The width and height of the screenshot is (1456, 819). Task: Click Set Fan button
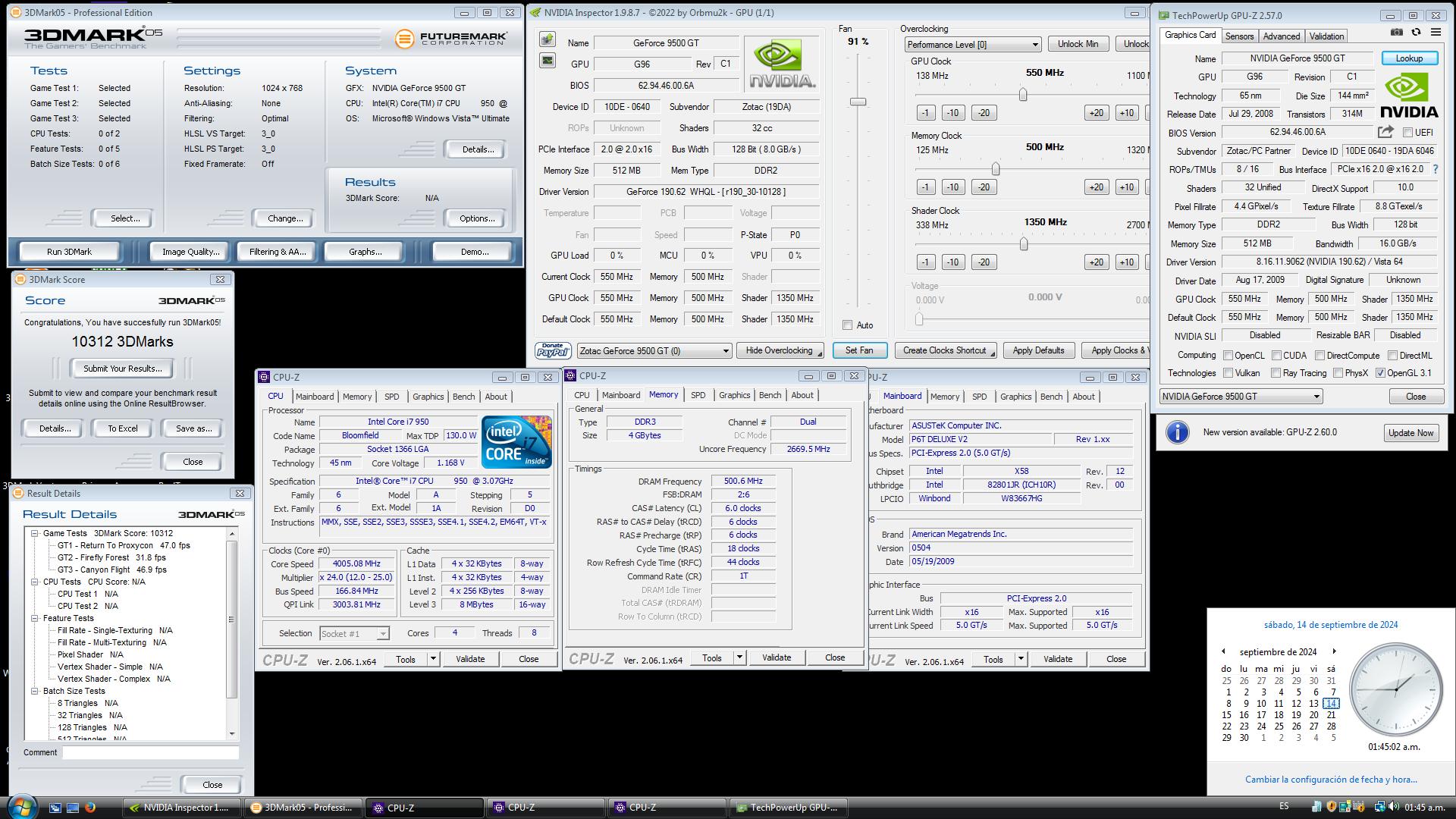click(x=859, y=350)
